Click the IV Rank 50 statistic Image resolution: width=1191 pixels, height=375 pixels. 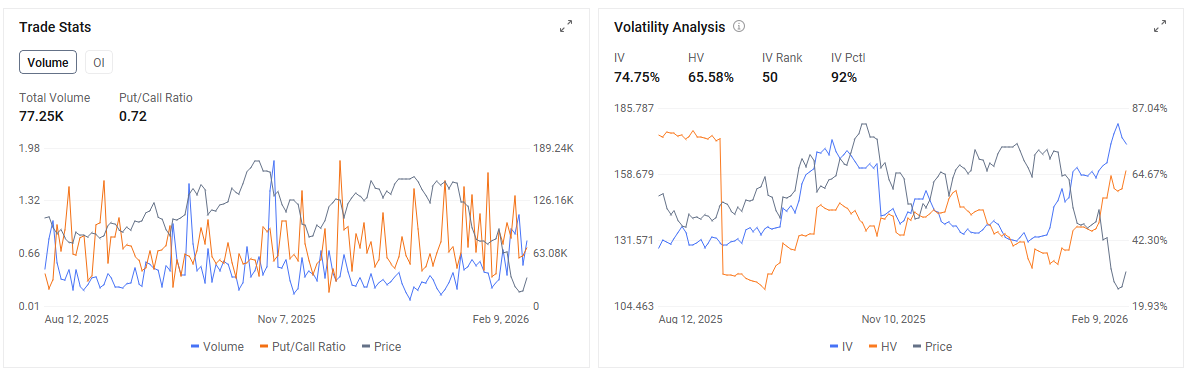[769, 77]
